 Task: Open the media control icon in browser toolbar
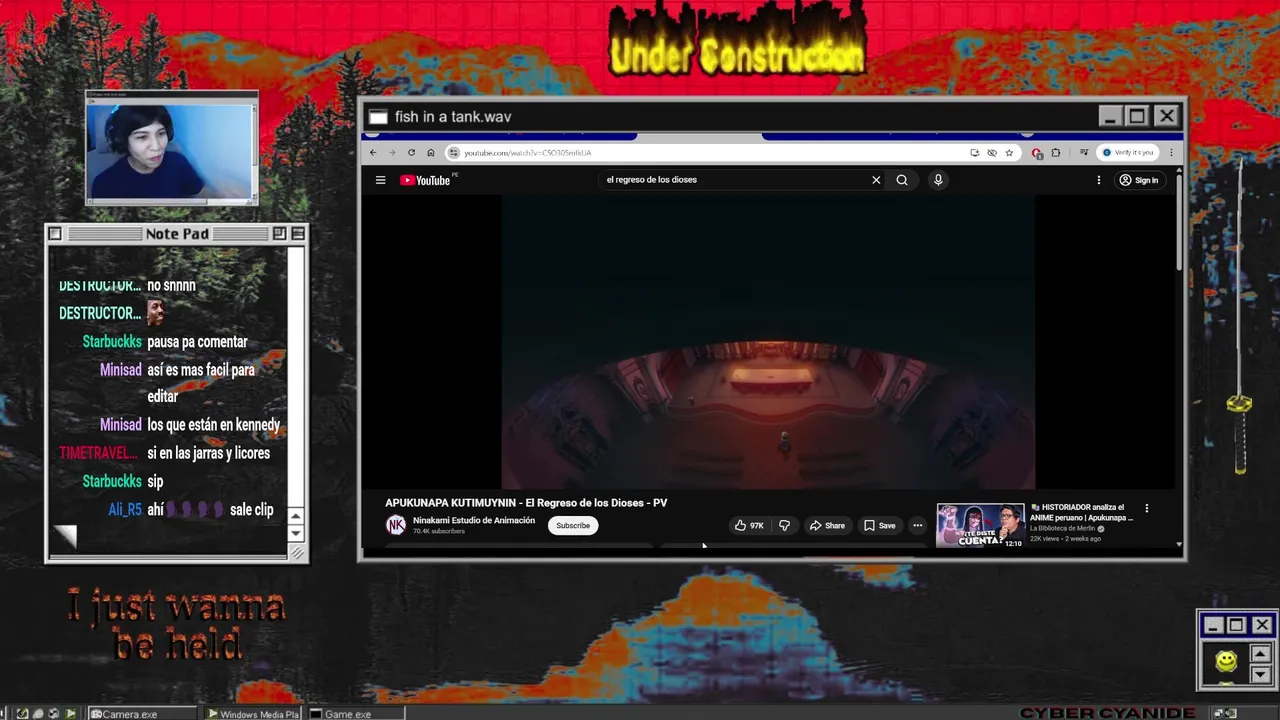pyautogui.click(x=1083, y=153)
